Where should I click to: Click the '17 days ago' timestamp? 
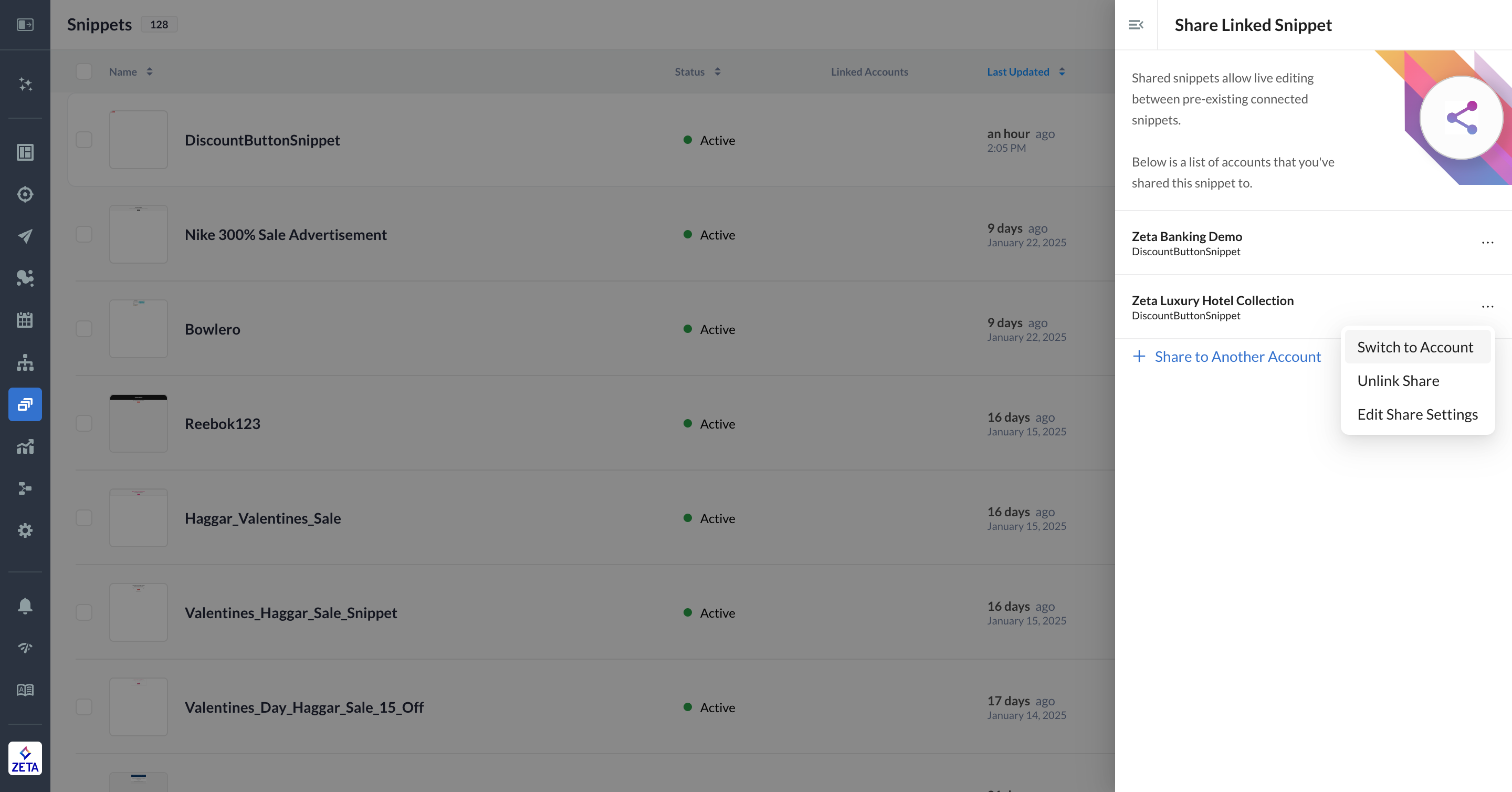point(1021,701)
